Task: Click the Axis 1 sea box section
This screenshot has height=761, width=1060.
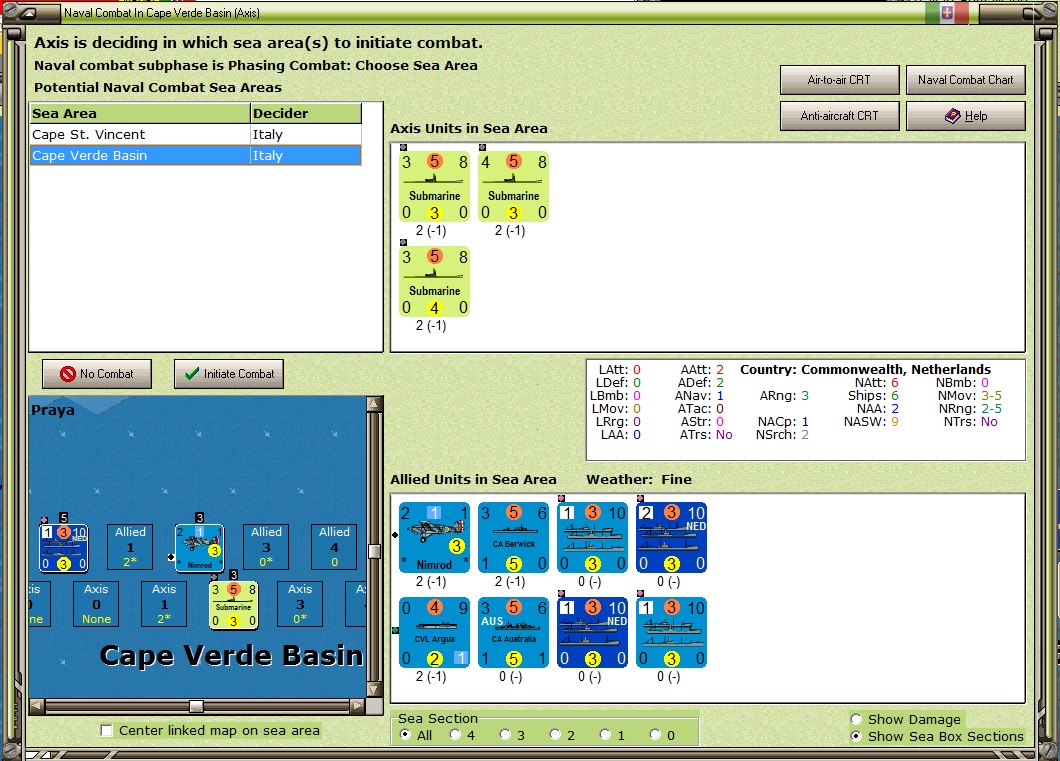Action: [164, 604]
